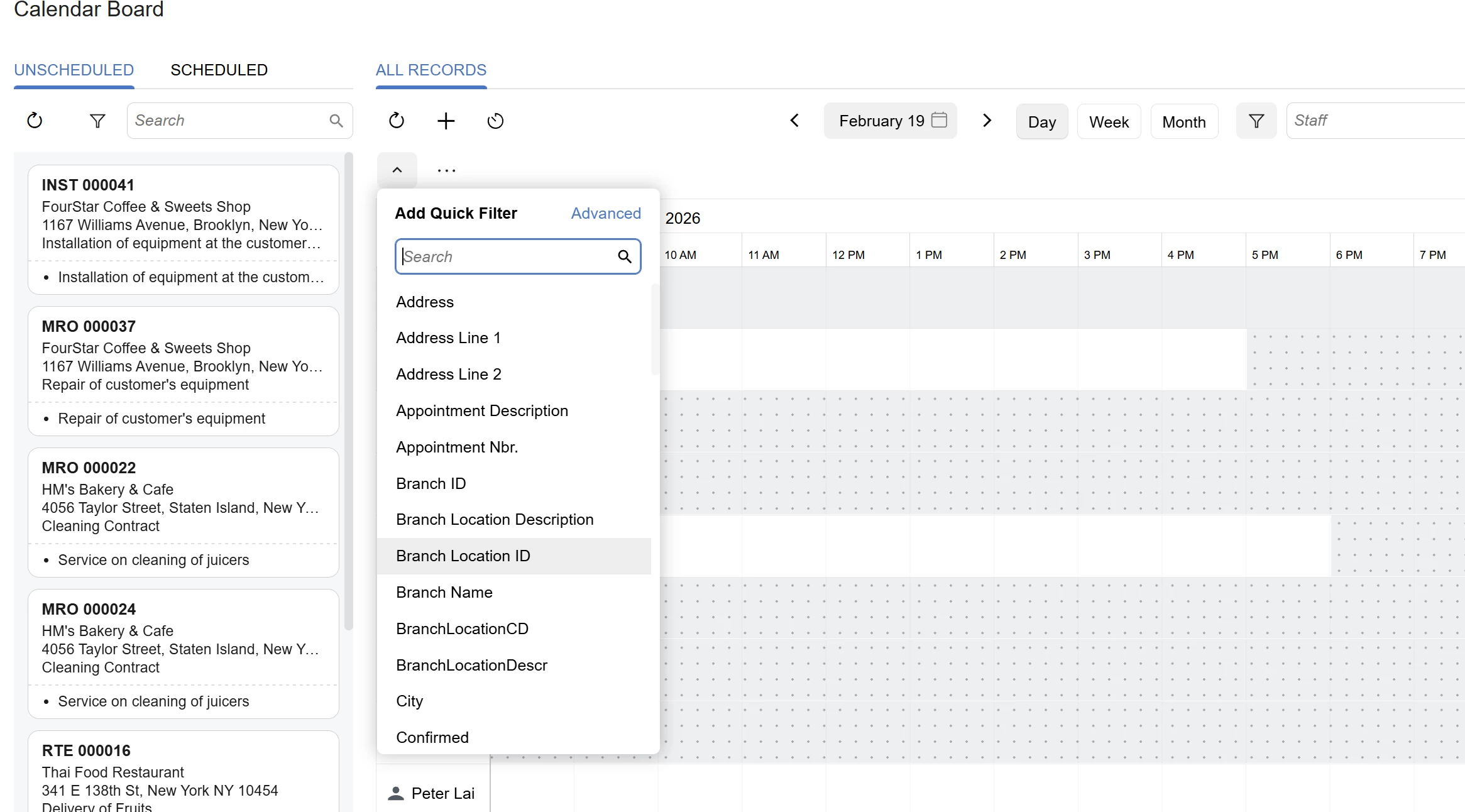Screen dimensions: 1465x812
Task: Refresh the unscheduled appointments list
Action: (35, 121)
